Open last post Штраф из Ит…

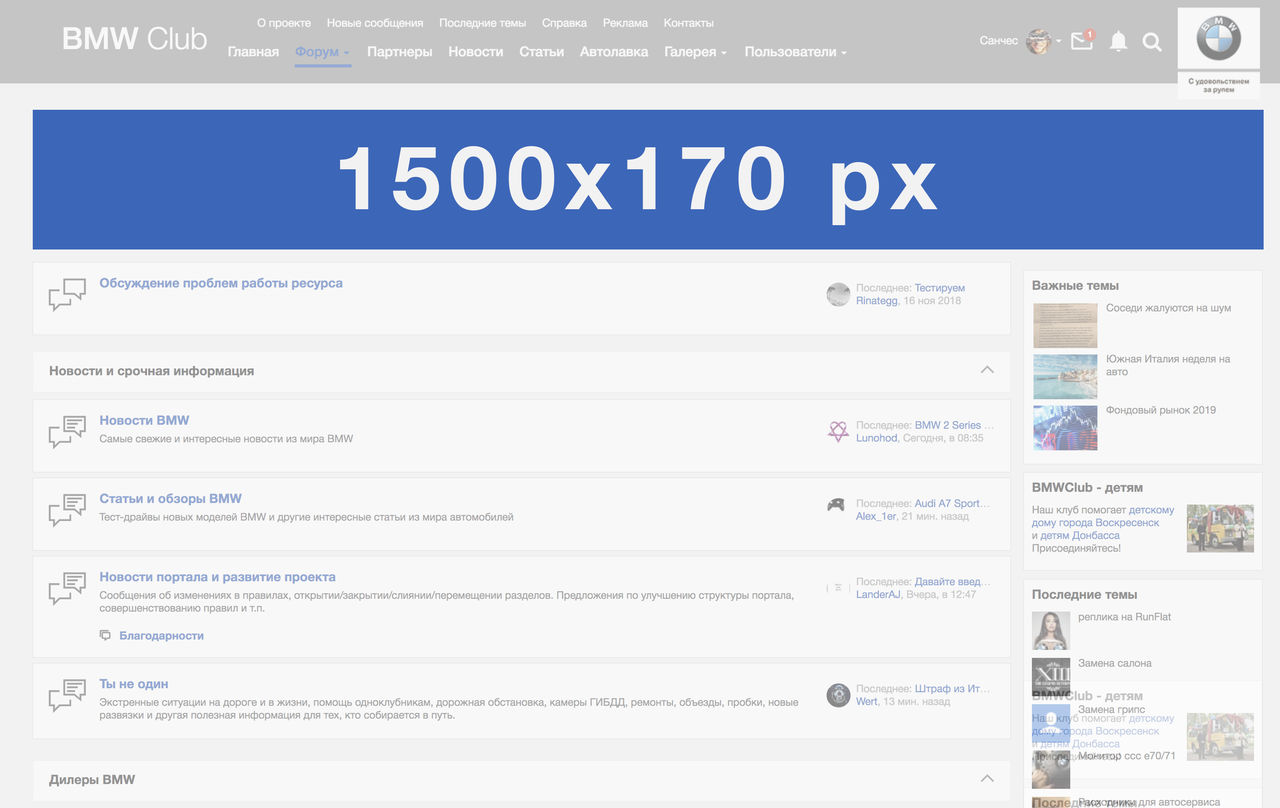pyautogui.click(x=952, y=689)
